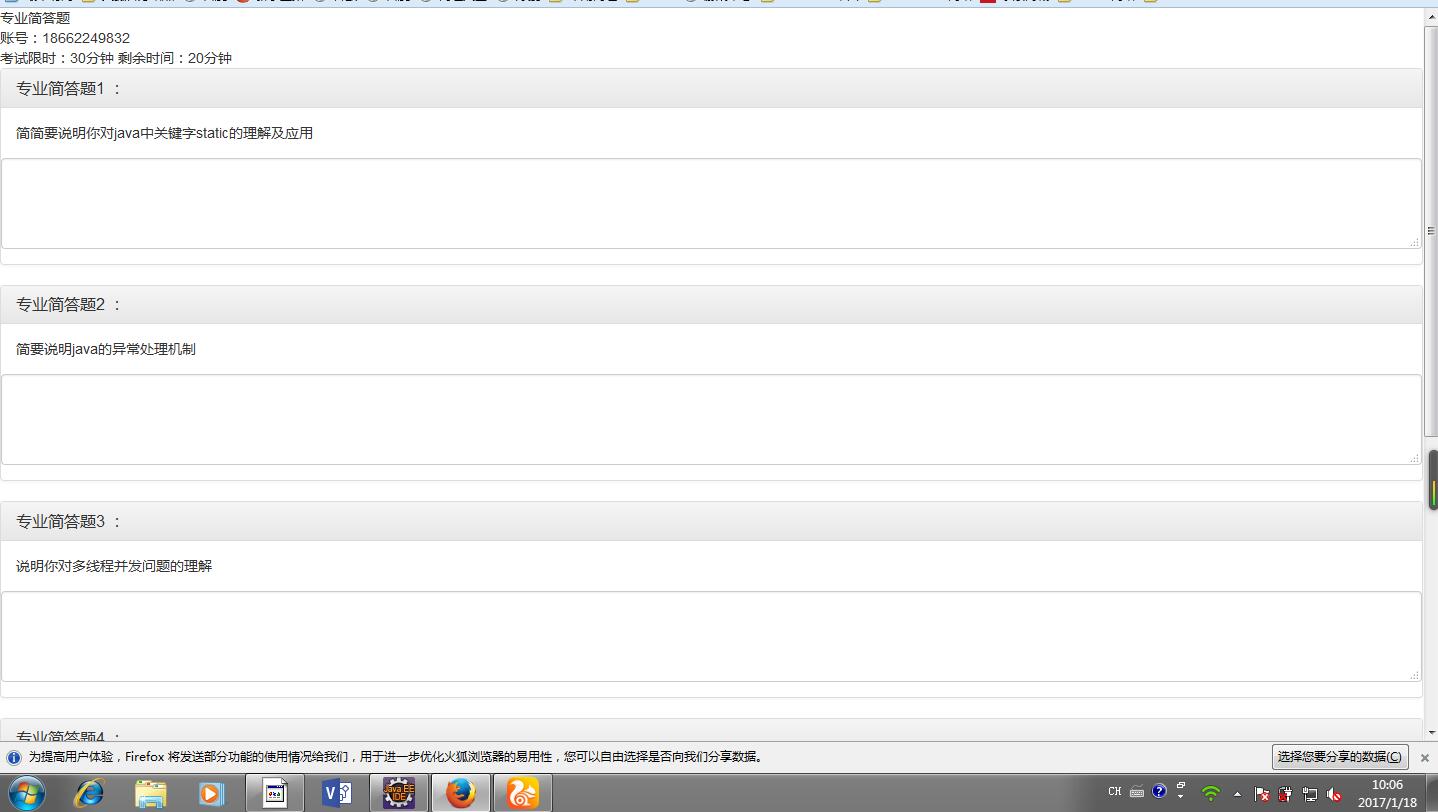Click the page vertical scrollbar thumb
Screen dimensions: 1438x812
[1431, 231]
